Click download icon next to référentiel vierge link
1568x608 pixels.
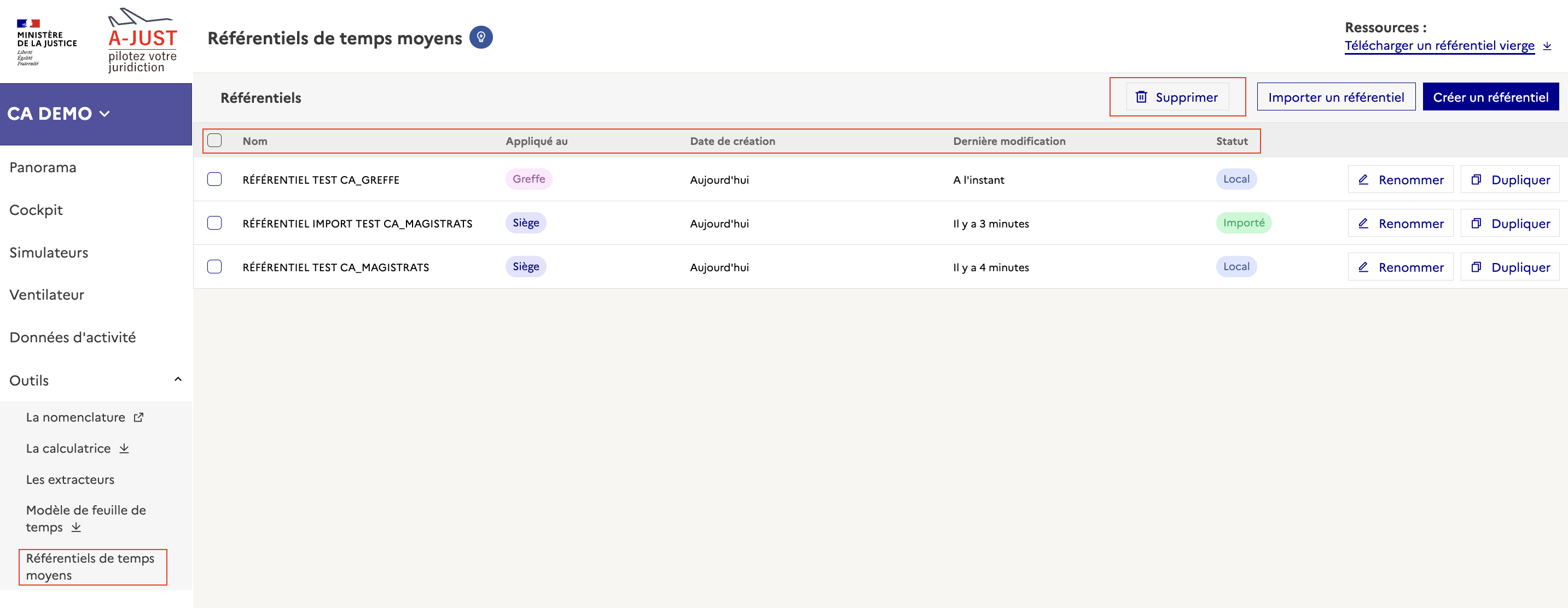point(1547,45)
